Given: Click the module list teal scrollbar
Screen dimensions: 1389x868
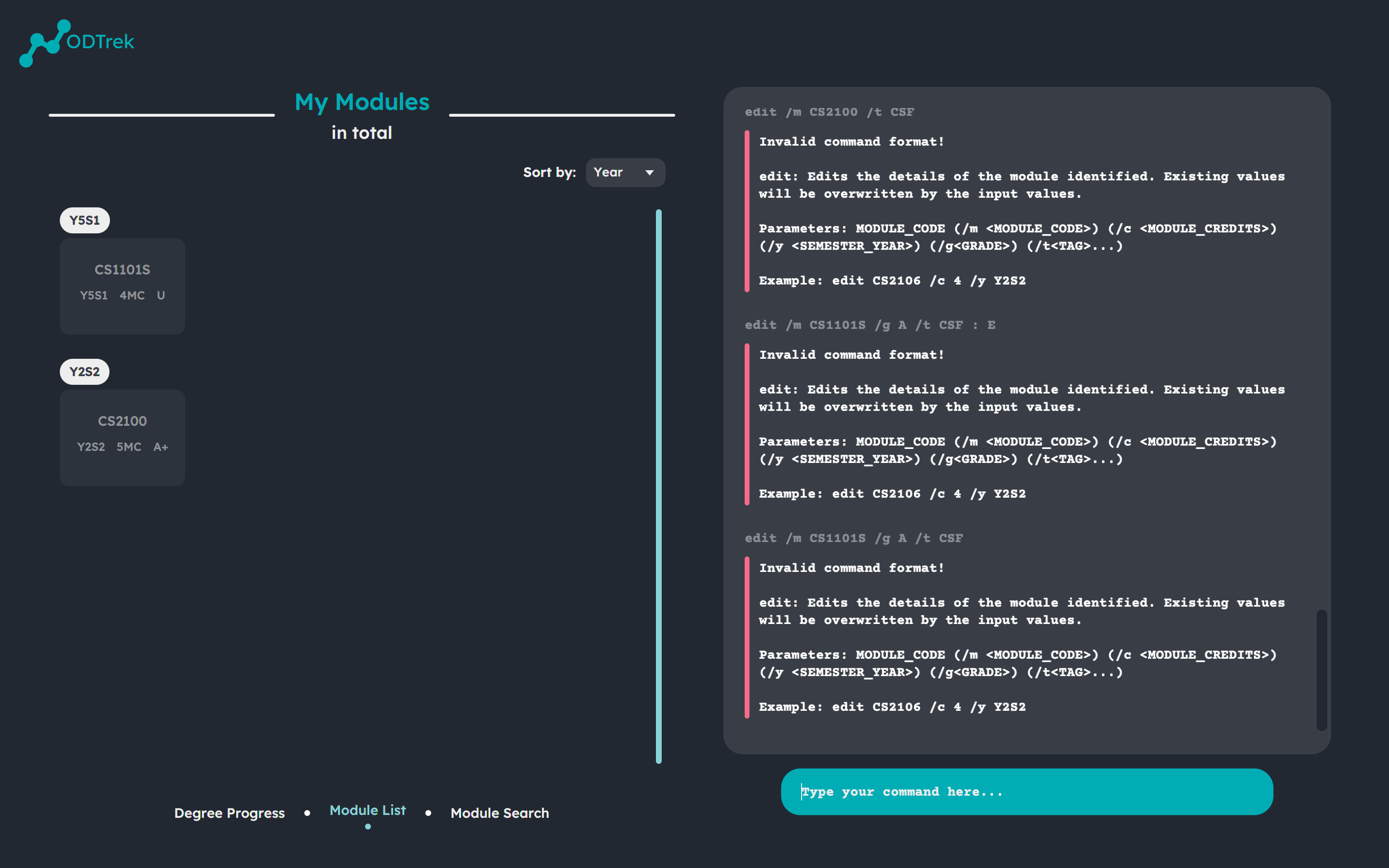Looking at the screenshot, I should [x=658, y=486].
